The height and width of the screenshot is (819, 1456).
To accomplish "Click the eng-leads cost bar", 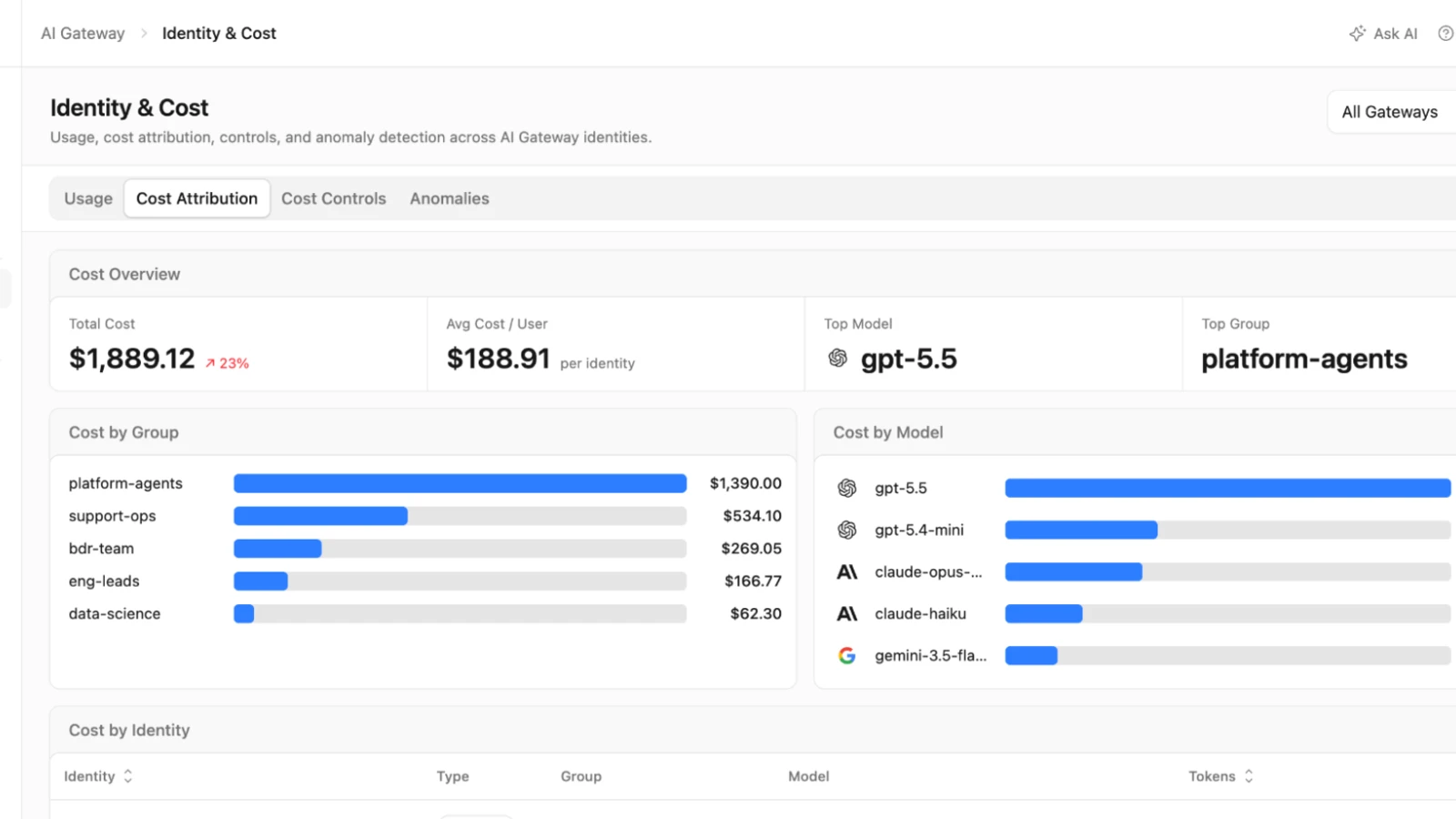I will click(x=460, y=581).
